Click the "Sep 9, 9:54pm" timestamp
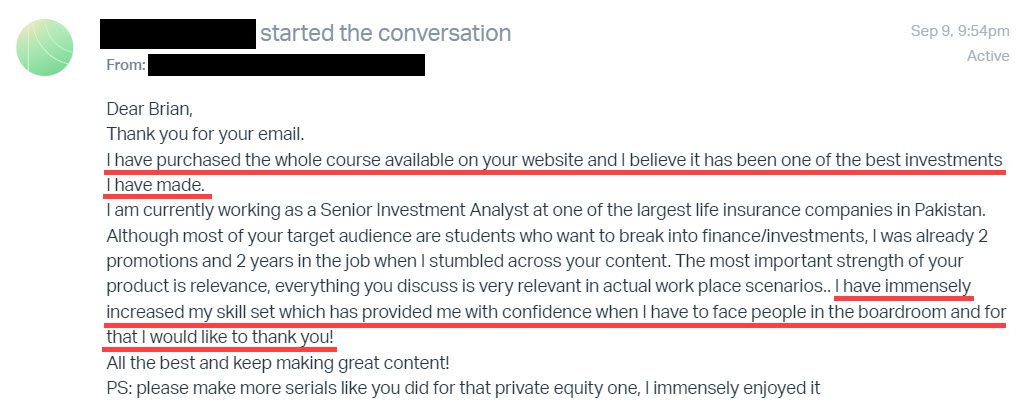 (959, 31)
